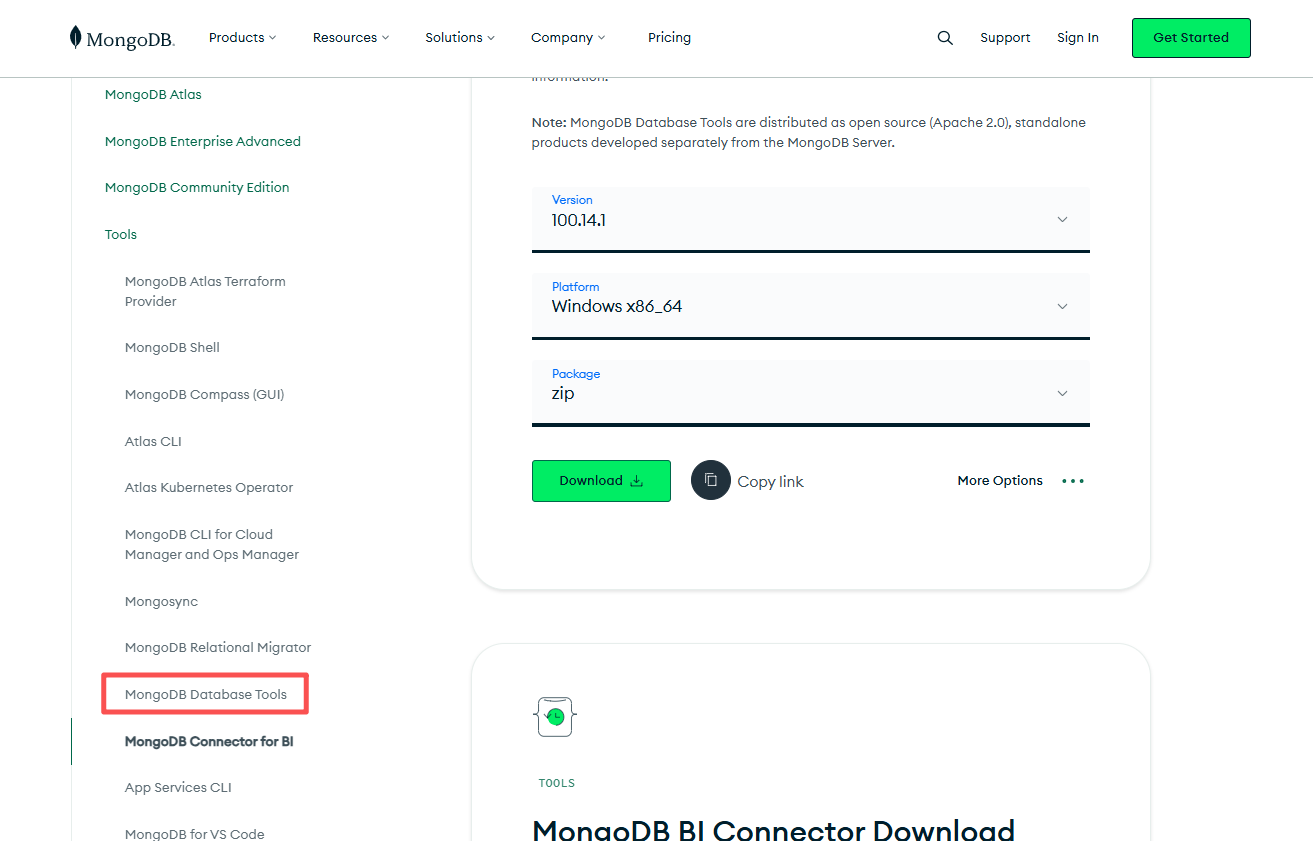Screen dimensions: 1313x841
Task: Open MongoDB Atlas Terraform Provider
Action: (x=205, y=291)
